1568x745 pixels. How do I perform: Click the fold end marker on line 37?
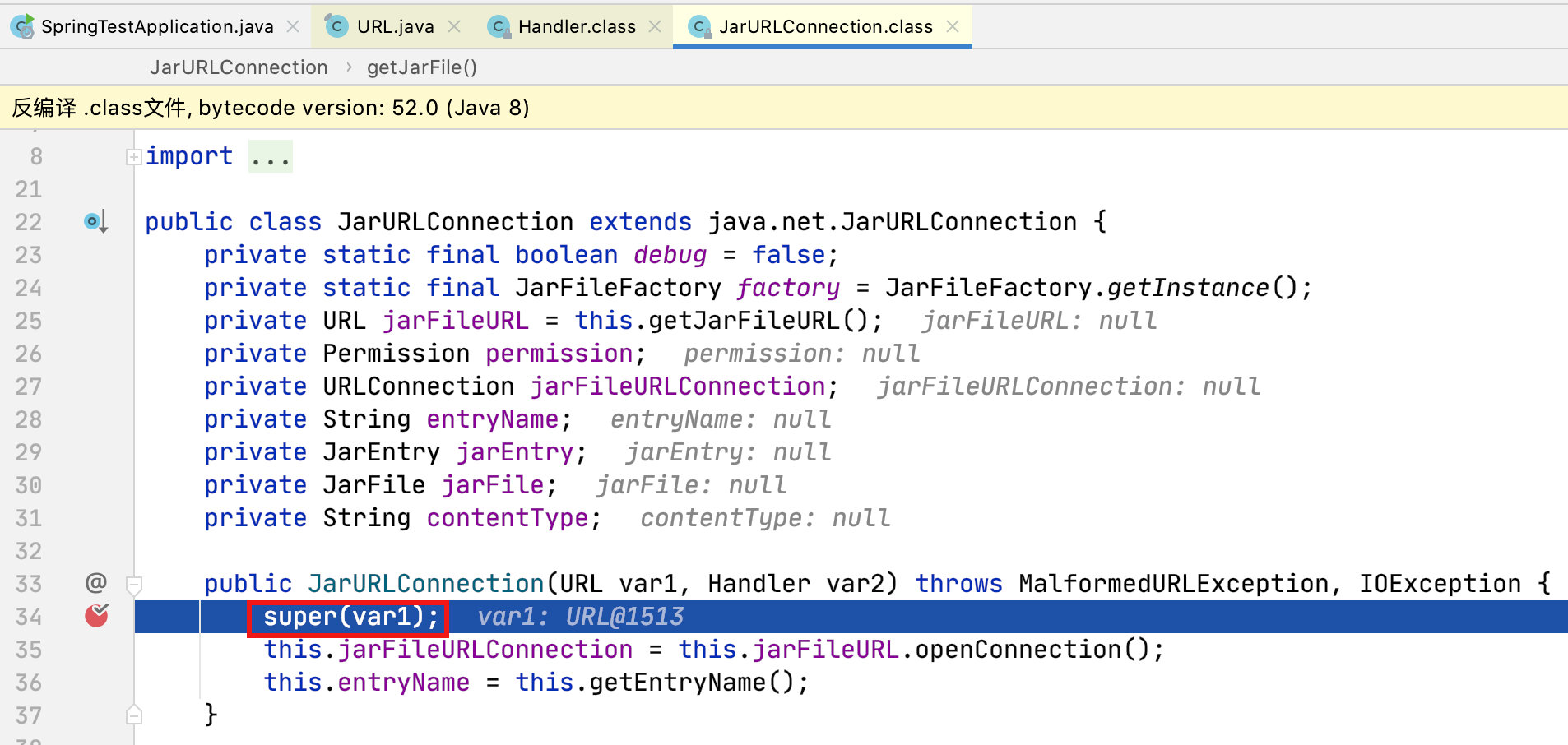tap(134, 715)
